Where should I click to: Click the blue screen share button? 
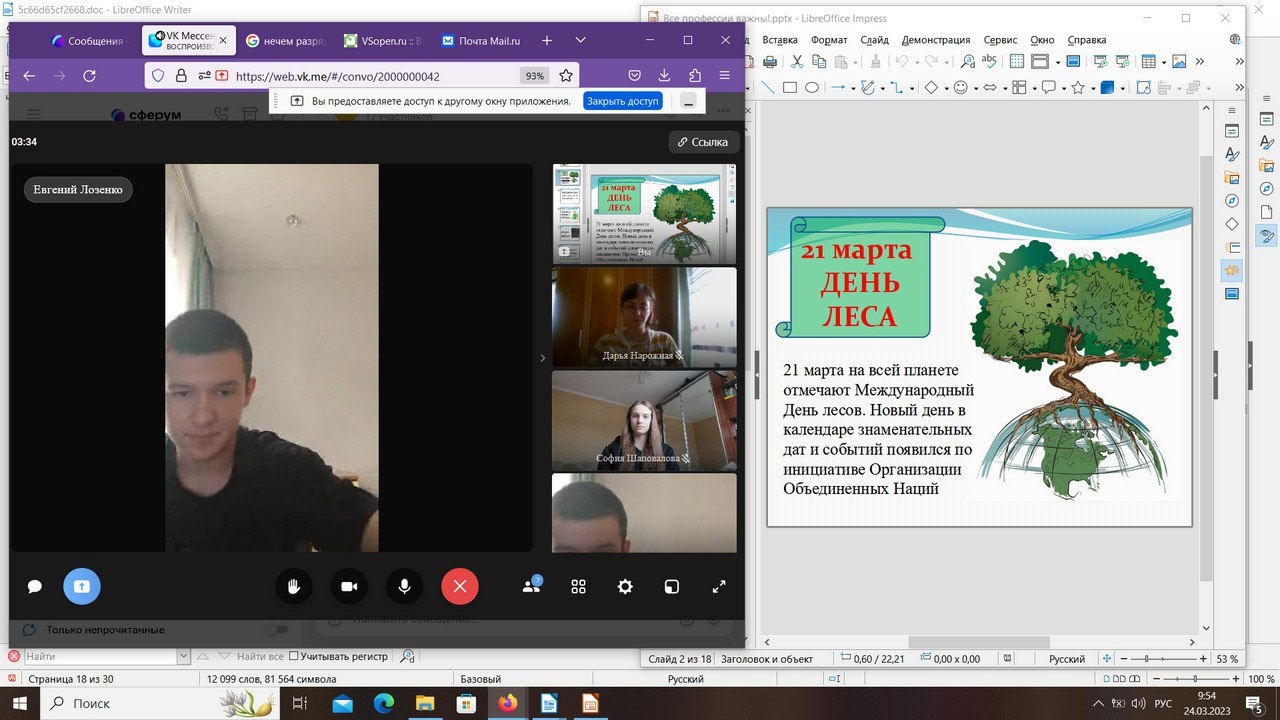tap(82, 587)
